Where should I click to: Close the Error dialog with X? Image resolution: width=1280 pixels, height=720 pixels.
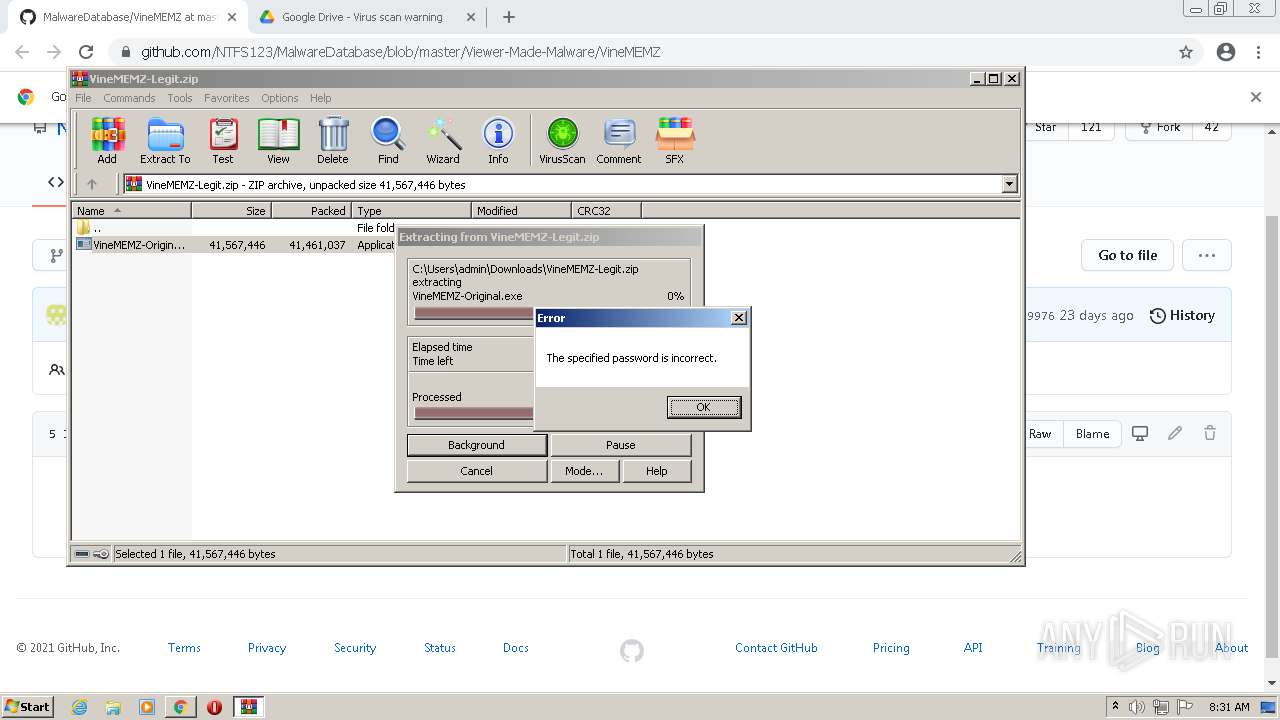739,318
